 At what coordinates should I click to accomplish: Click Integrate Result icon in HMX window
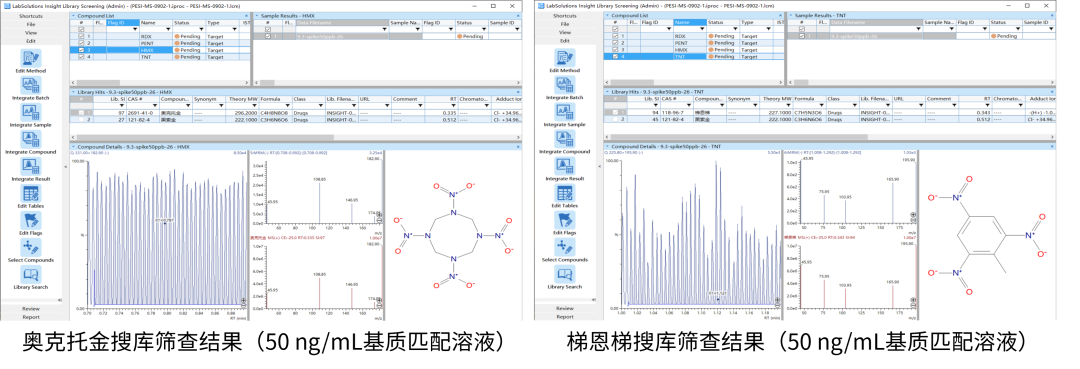31,166
